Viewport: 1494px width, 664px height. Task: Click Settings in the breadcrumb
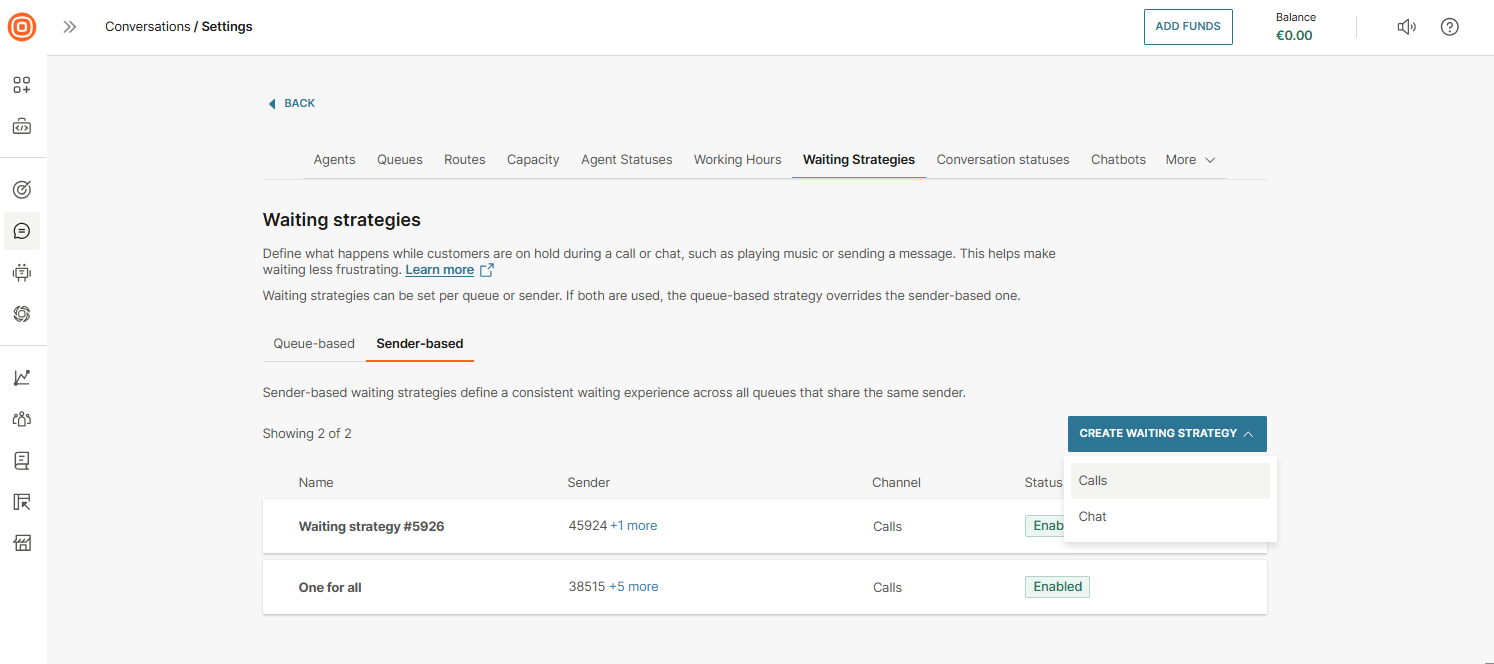[227, 27]
